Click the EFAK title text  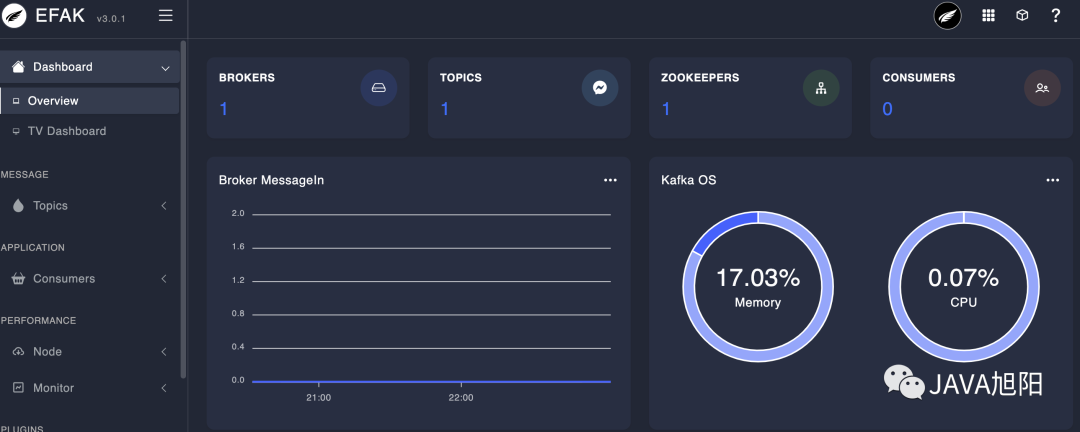(60, 15)
